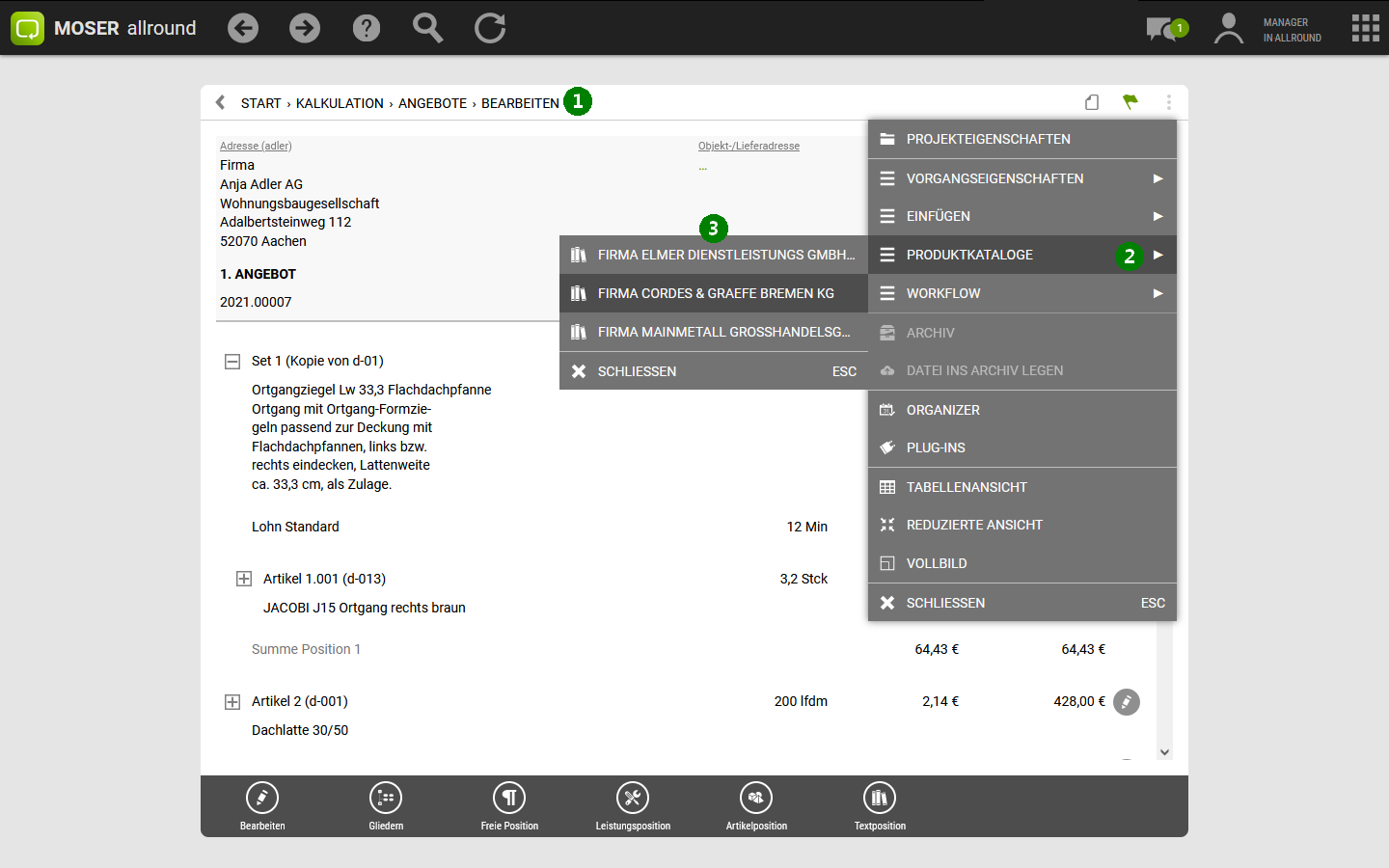
Task: Click the Bearbeiten pencil icon in bottom toolbar
Action: pyautogui.click(x=262, y=799)
